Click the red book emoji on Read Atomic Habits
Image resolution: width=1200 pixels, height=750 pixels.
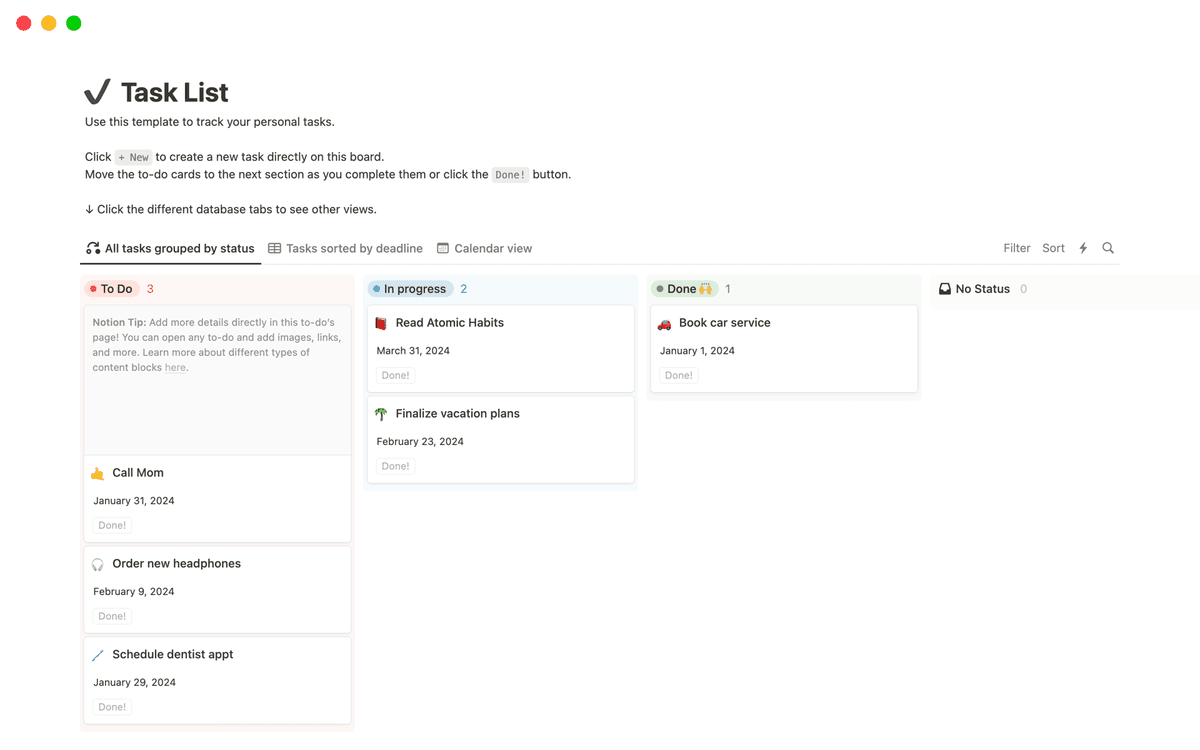381,322
